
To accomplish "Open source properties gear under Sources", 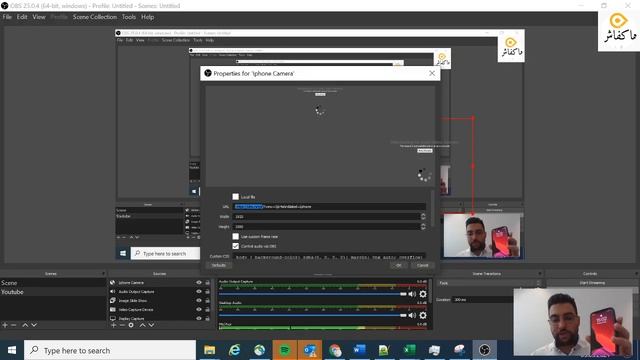I will [131, 325].
